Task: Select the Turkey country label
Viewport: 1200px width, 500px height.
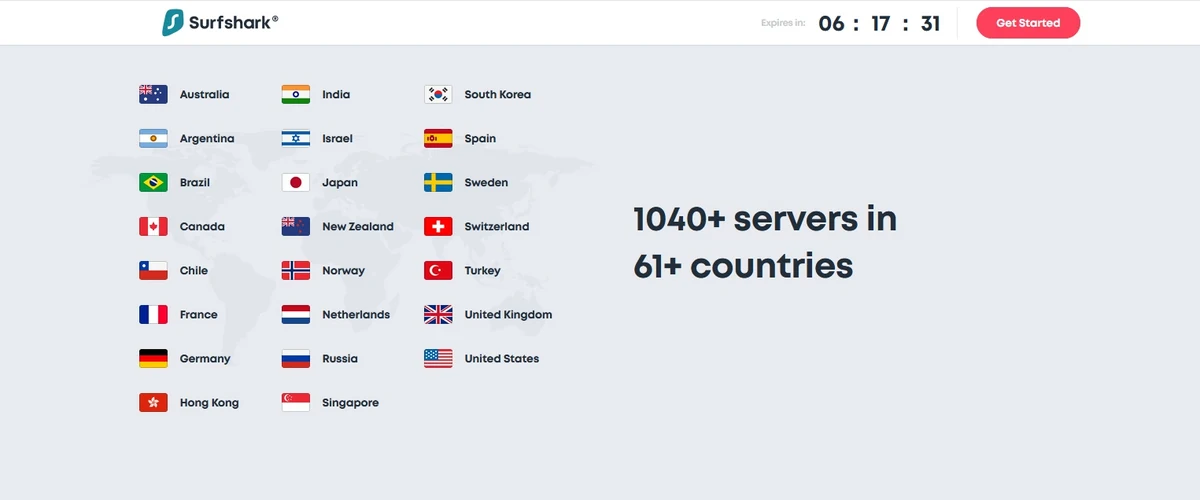Action: point(483,271)
